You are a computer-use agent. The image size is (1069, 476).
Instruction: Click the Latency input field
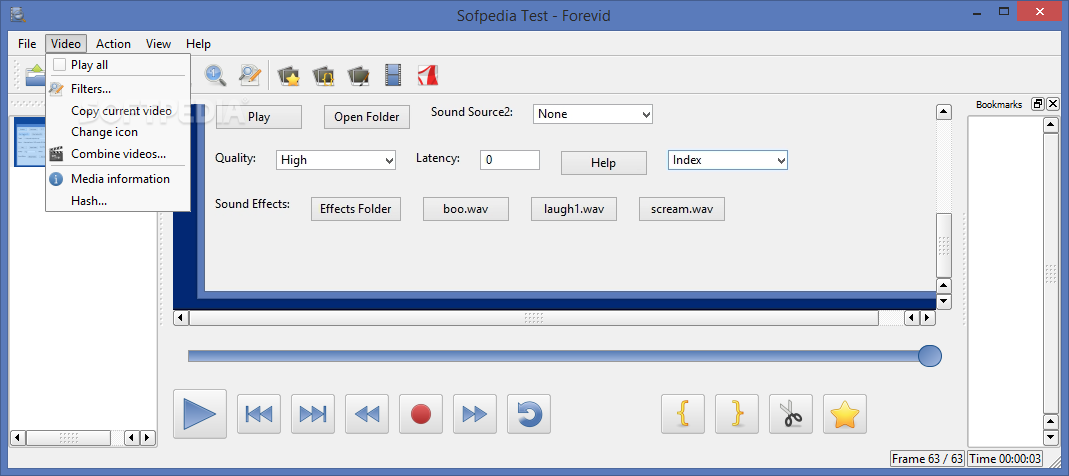(510, 160)
